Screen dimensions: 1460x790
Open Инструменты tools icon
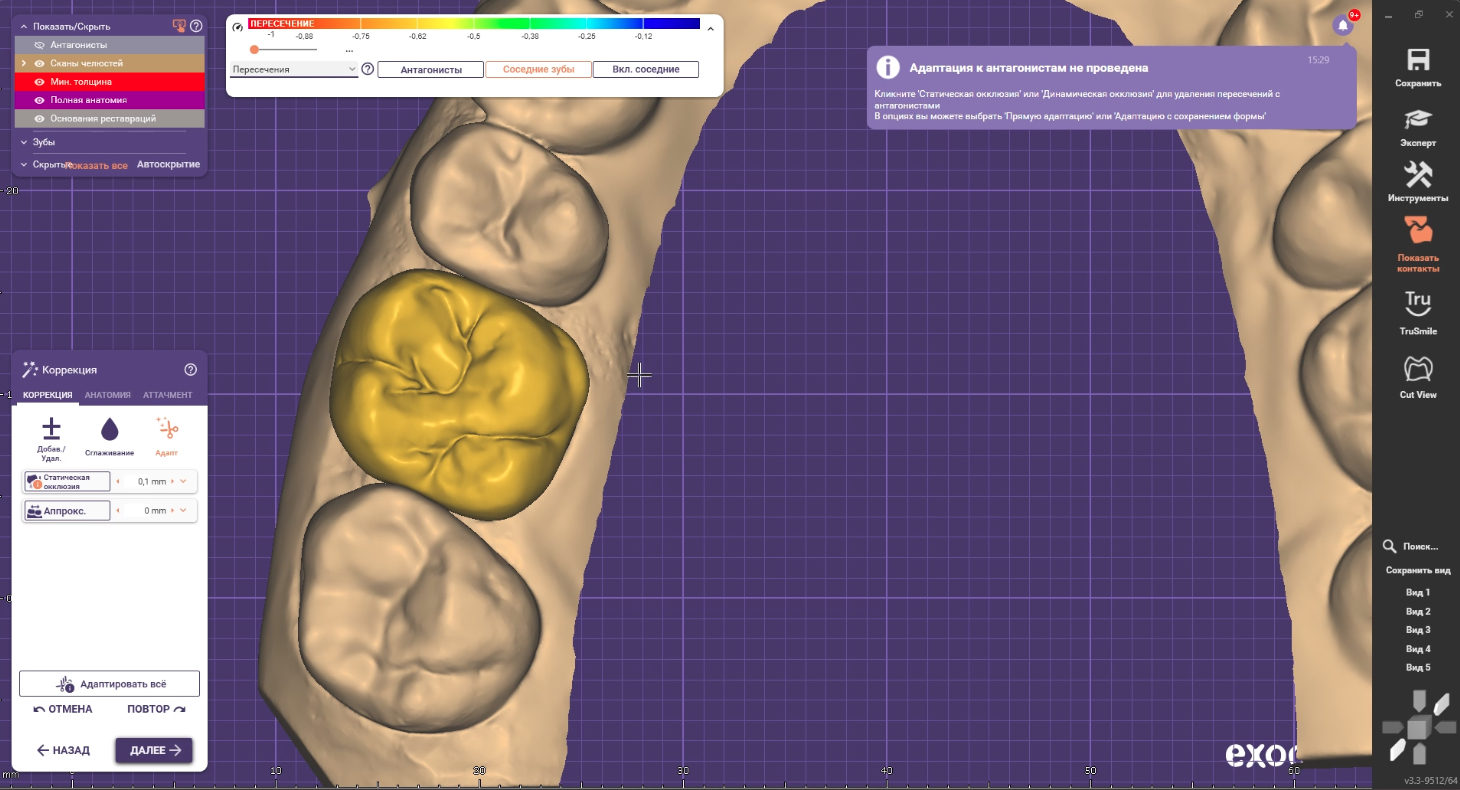tap(1418, 175)
